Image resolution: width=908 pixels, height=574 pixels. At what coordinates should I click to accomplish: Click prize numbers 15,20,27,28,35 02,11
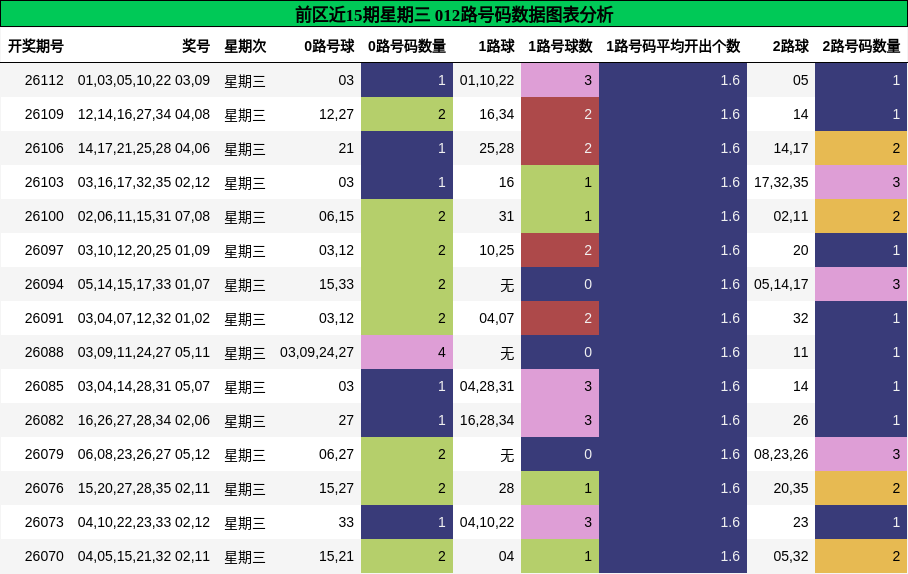[144, 488]
